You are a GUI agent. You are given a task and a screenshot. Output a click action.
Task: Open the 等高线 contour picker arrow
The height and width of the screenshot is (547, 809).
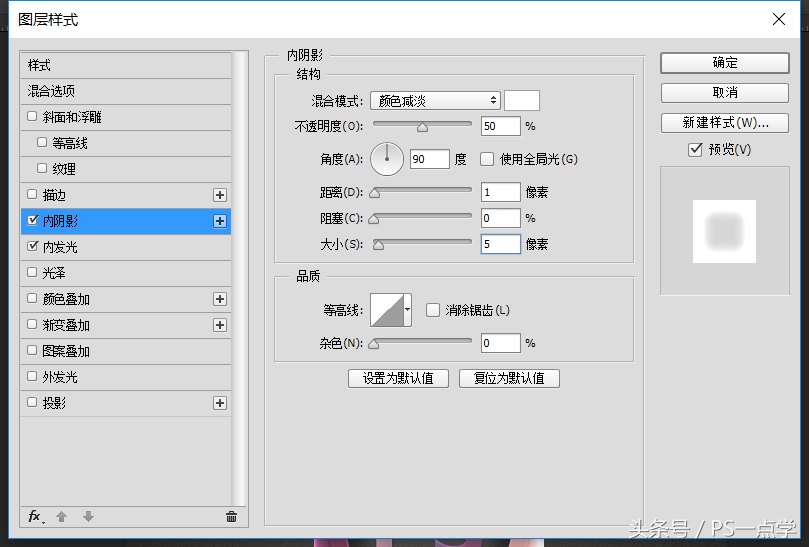408,310
